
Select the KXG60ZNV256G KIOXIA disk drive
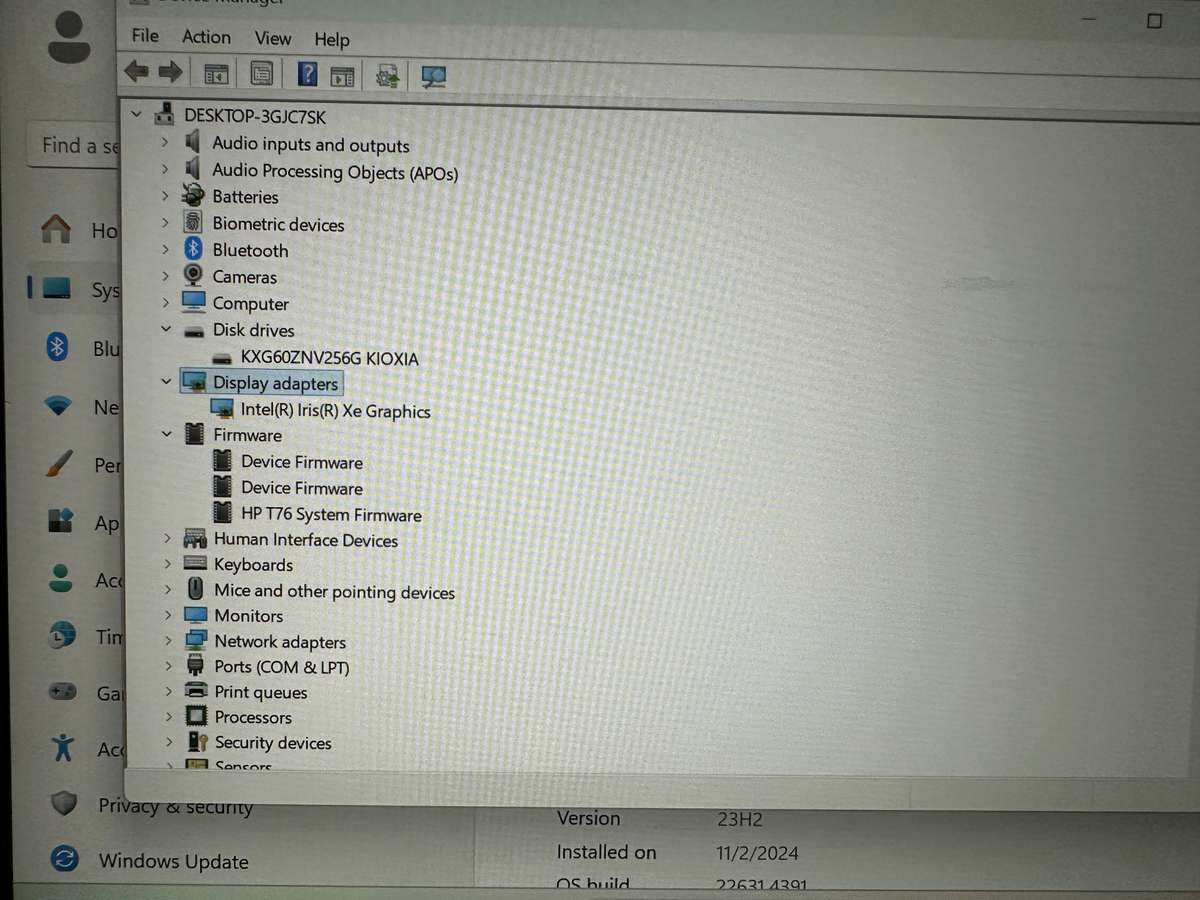(x=329, y=358)
